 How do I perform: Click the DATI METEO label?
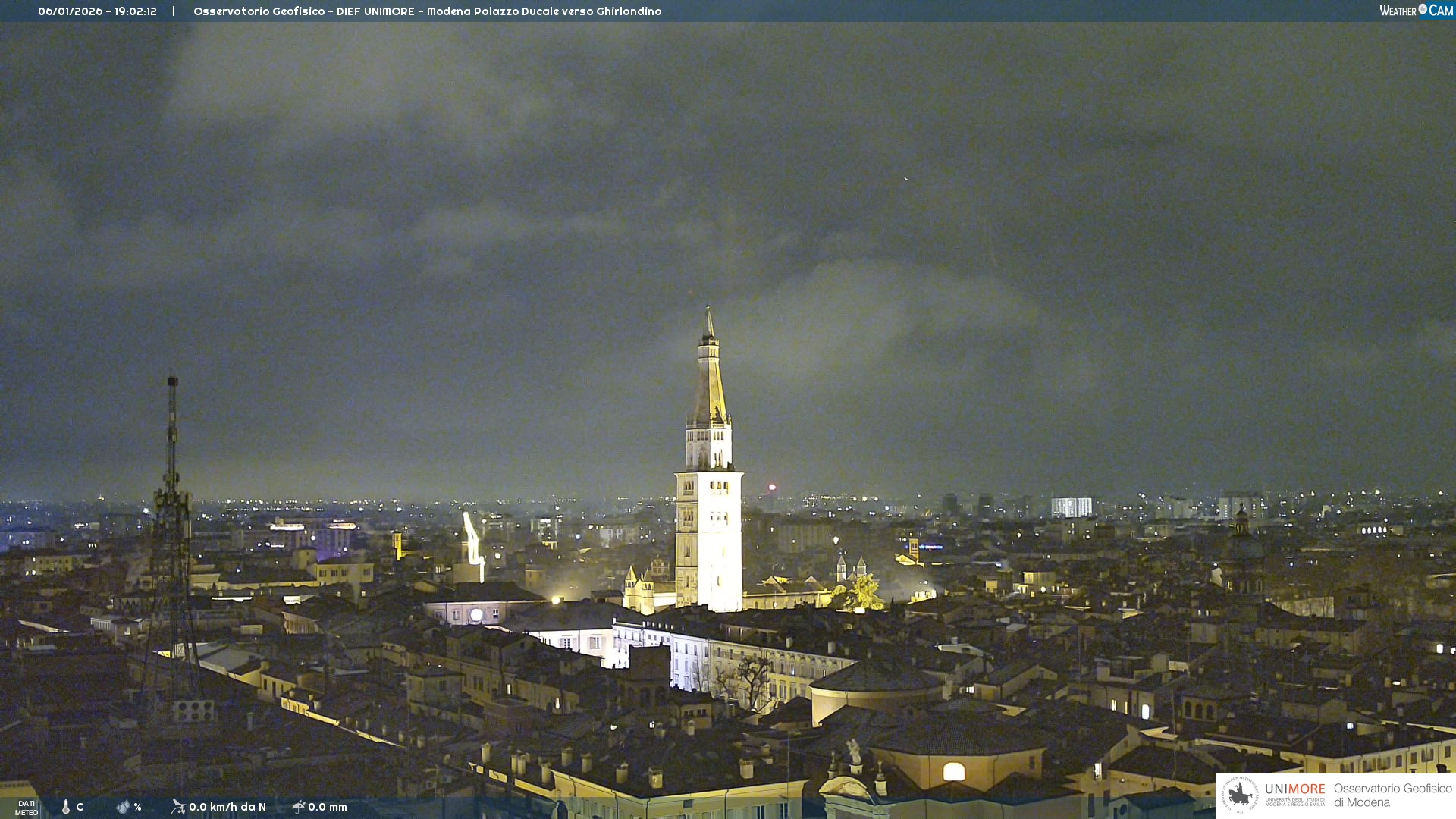(27, 808)
